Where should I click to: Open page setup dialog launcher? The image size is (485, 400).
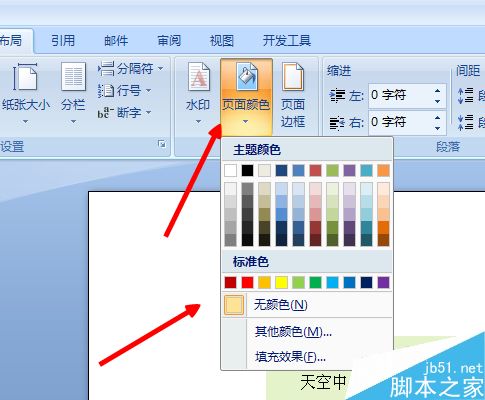[162, 144]
